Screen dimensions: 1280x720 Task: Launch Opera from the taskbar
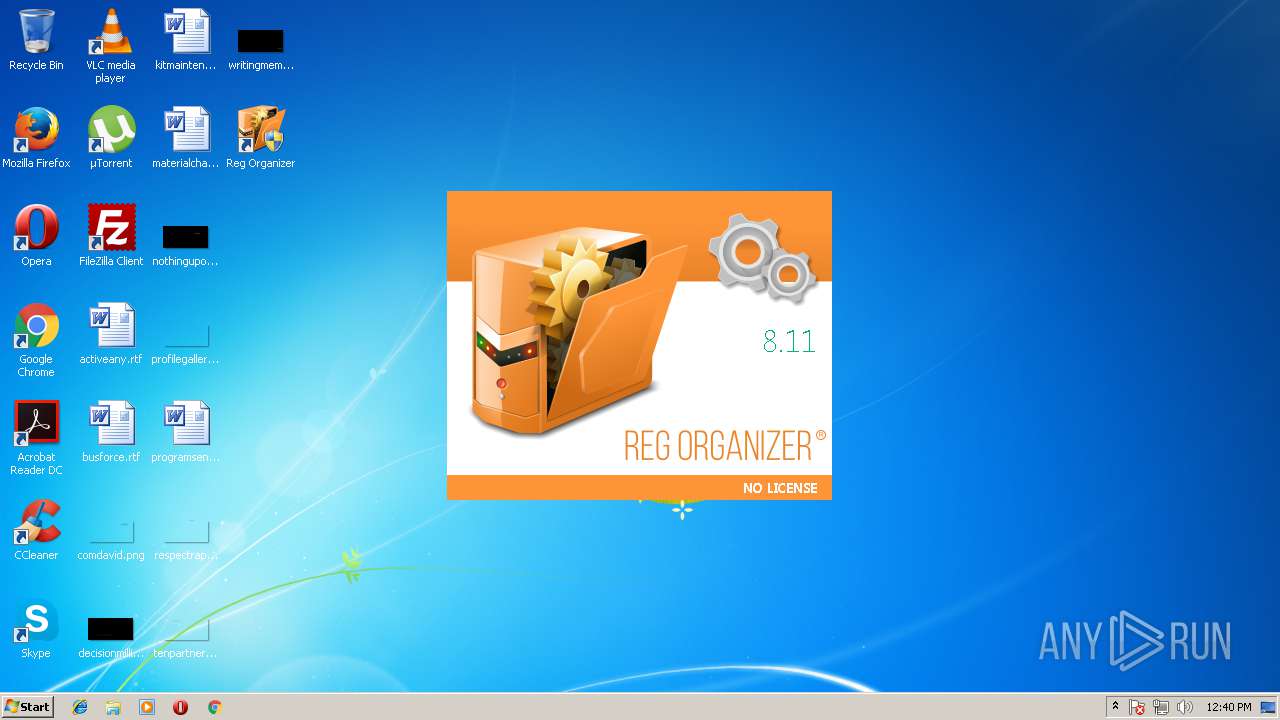[180, 707]
